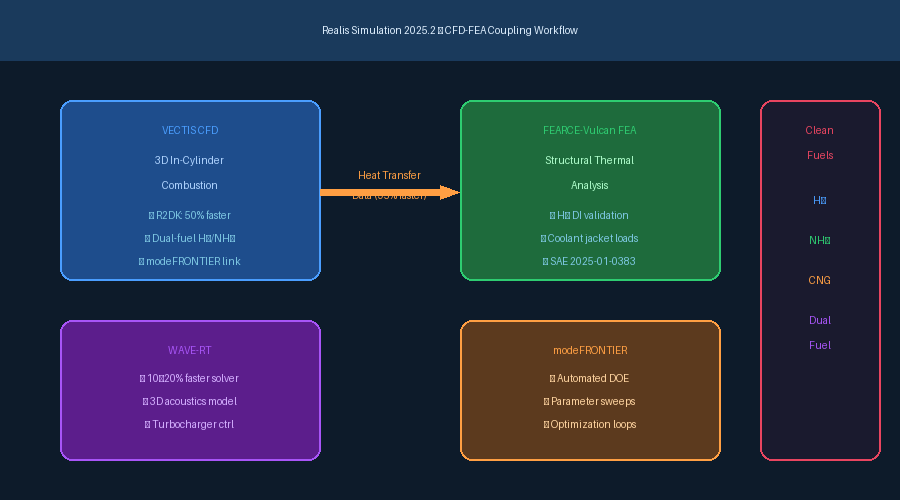Click the 'Structural Thermal' text
This screenshot has width=900, height=500.
click(589, 160)
